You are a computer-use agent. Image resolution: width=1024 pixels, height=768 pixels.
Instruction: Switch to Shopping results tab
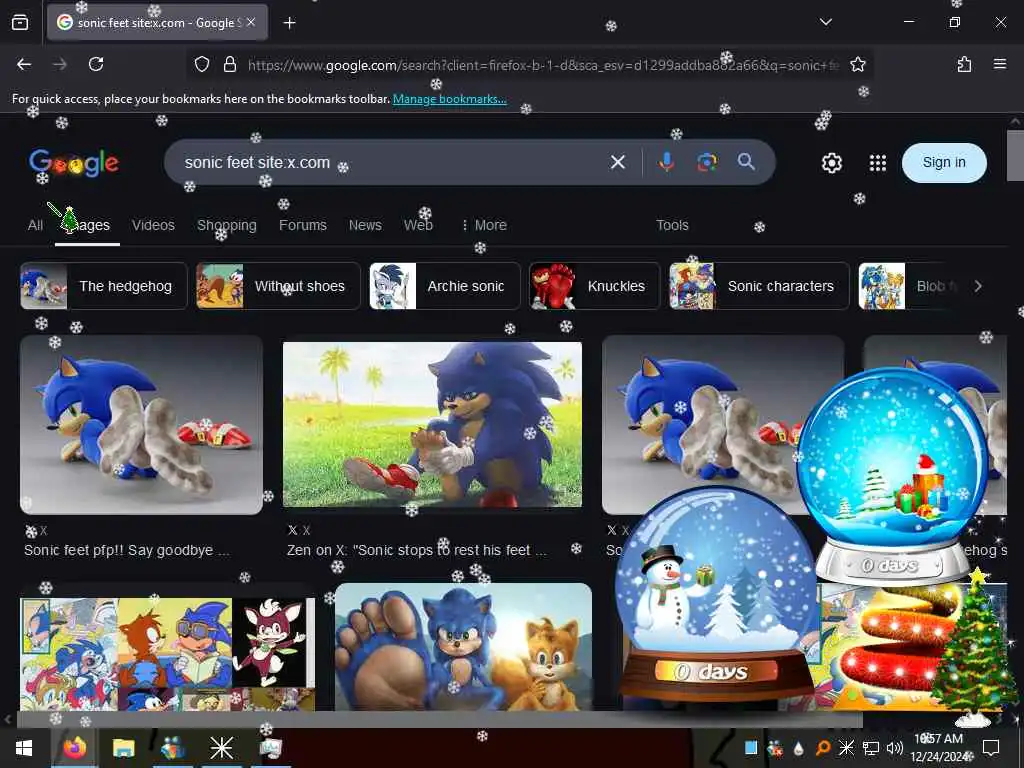point(227,225)
